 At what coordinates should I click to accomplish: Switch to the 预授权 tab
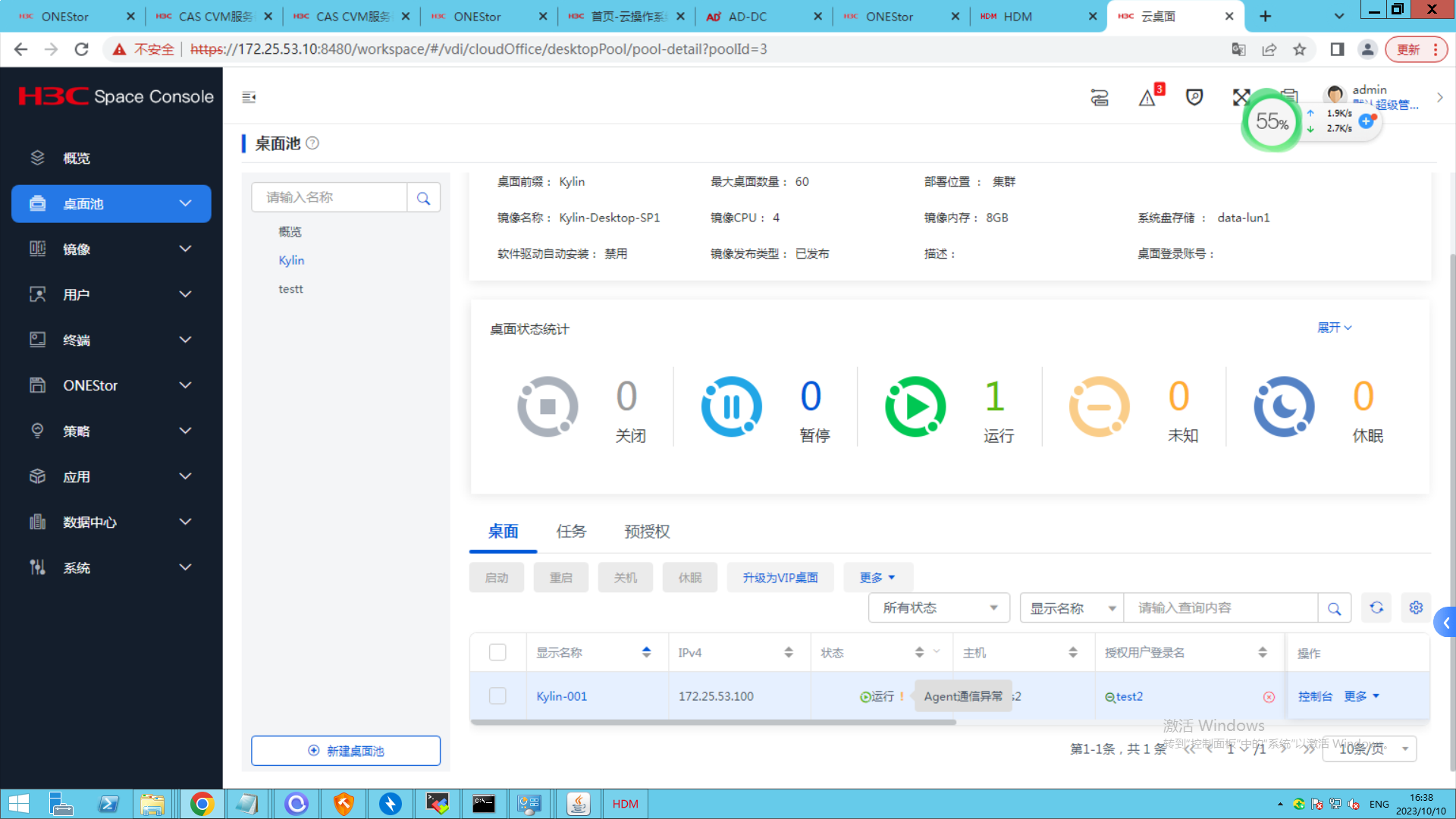point(647,532)
